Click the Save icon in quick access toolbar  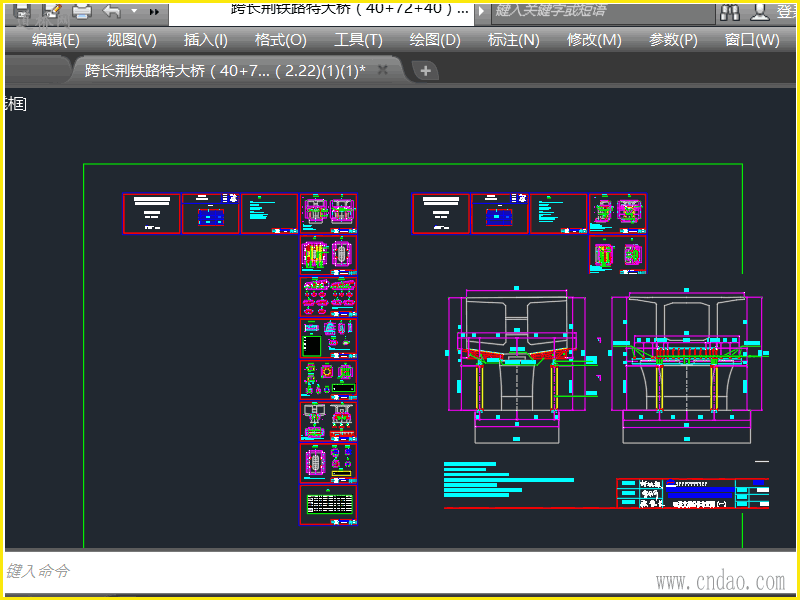21,10
